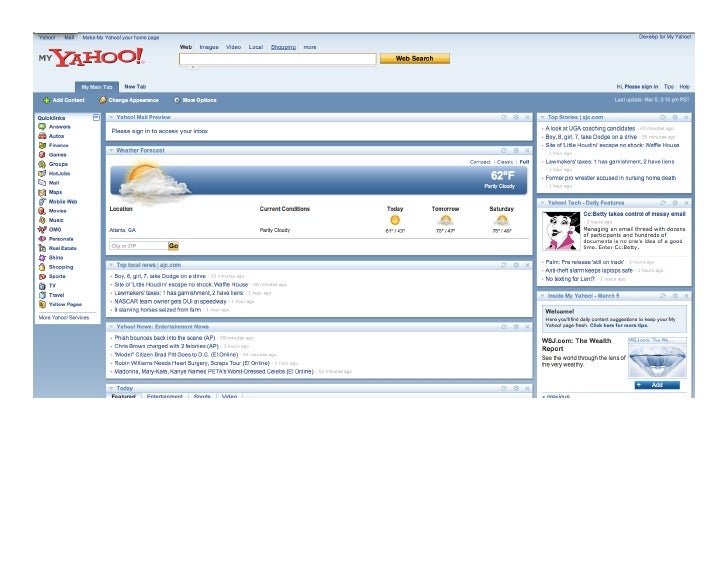This screenshot has width=728, height=563.
Task: Collapse the Today module arrow
Action: tap(111, 388)
